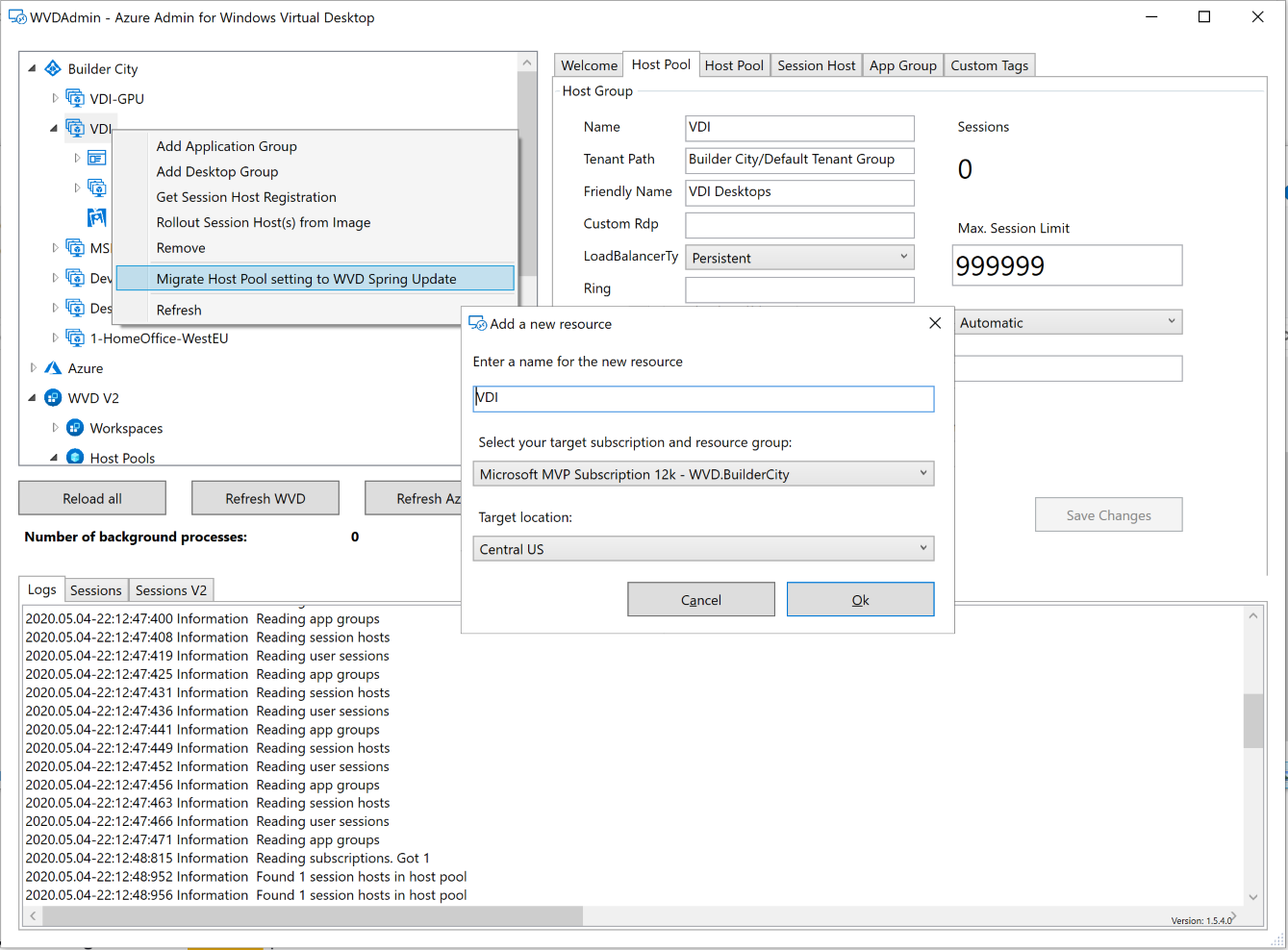Open the Automatic dropdown
This screenshot has height=950, width=1288.
tap(1068, 323)
